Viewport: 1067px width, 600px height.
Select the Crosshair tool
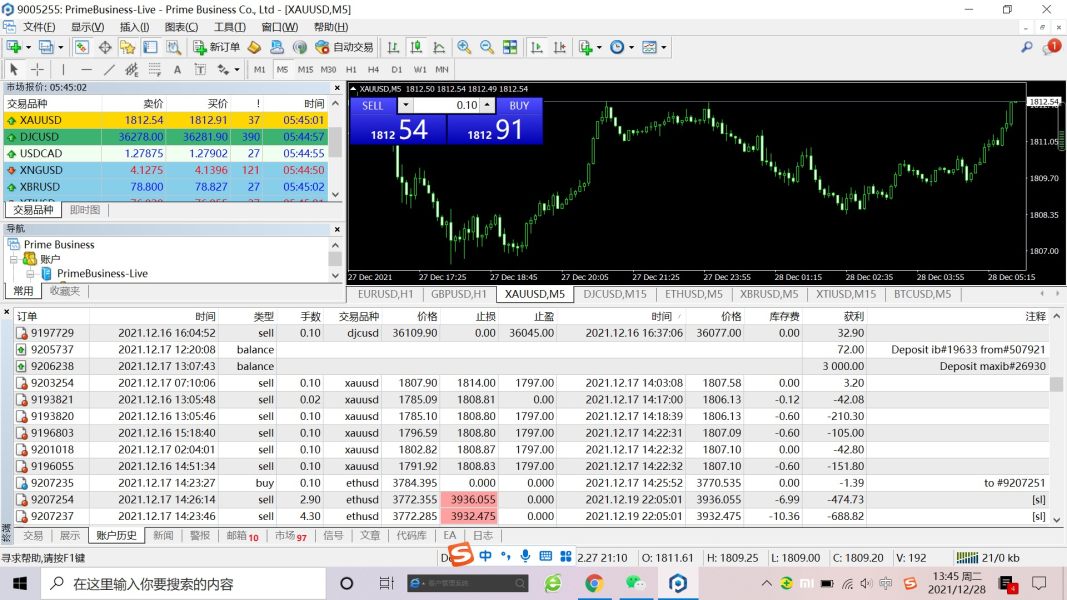[37, 70]
